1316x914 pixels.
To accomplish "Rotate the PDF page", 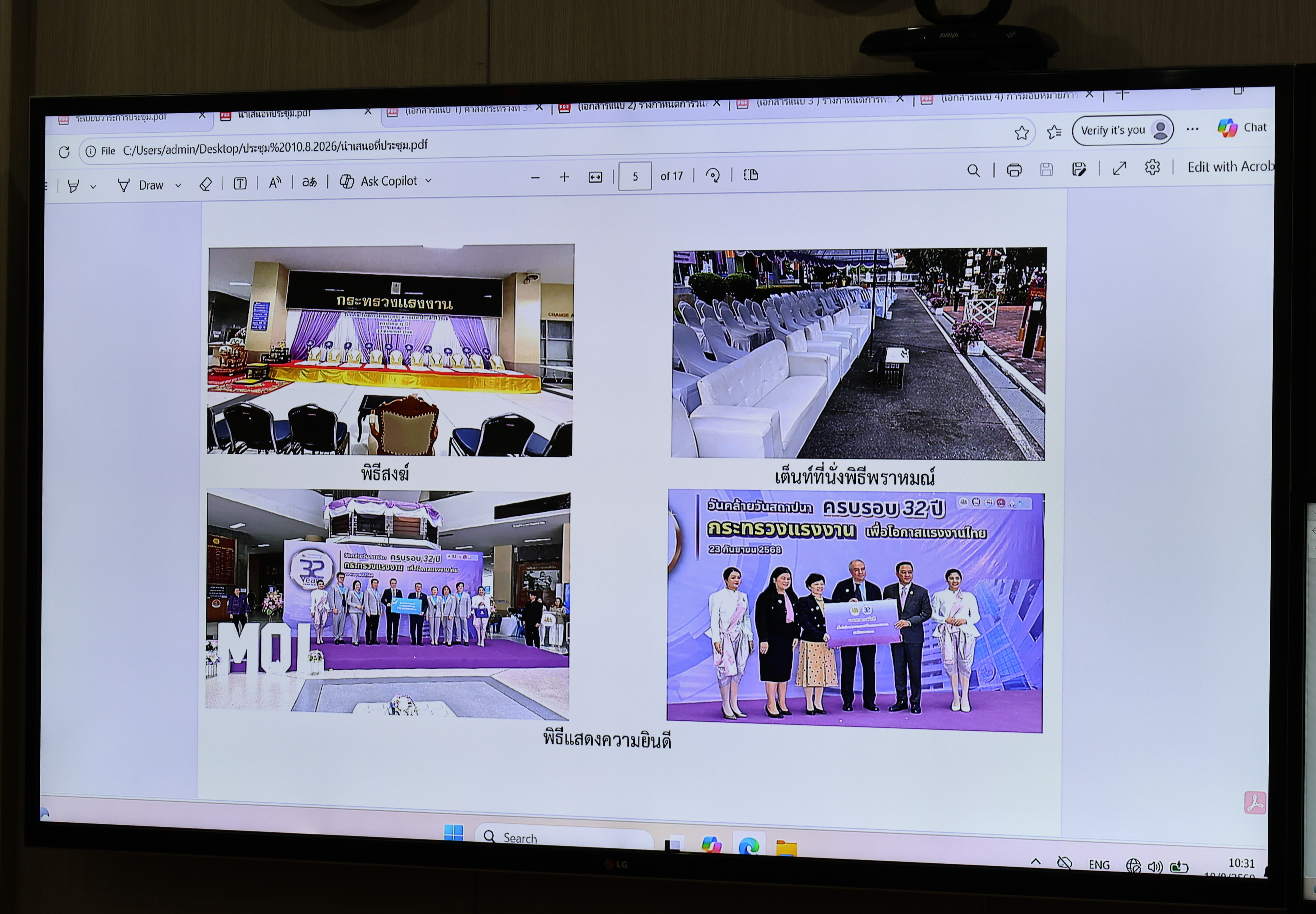I will 713,175.
